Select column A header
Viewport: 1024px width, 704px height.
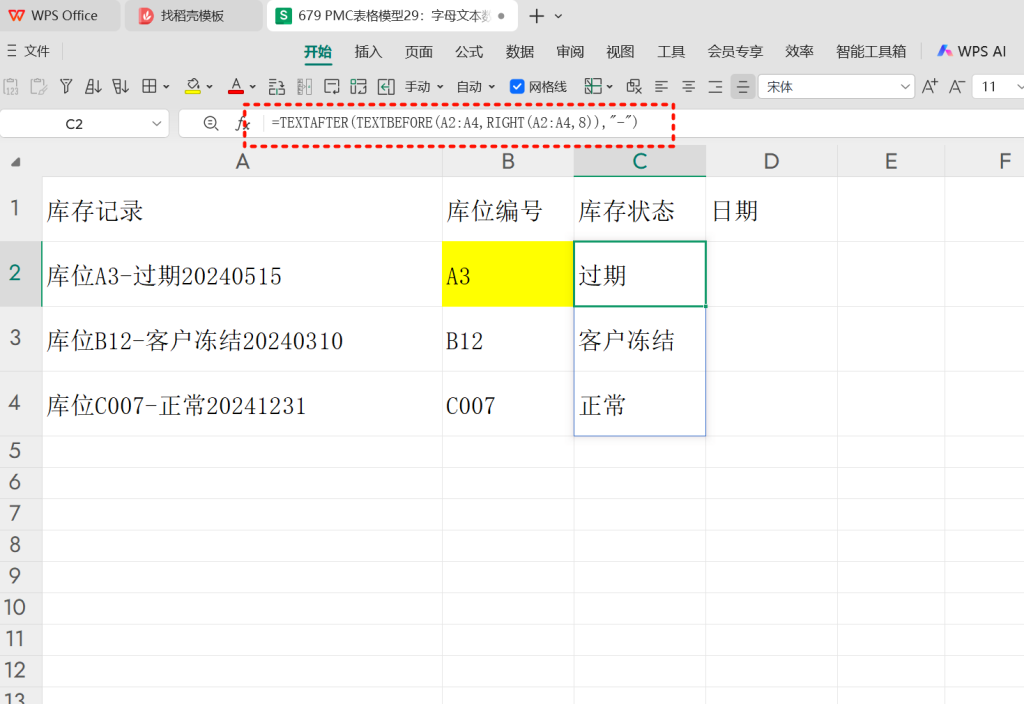(x=242, y=161)
